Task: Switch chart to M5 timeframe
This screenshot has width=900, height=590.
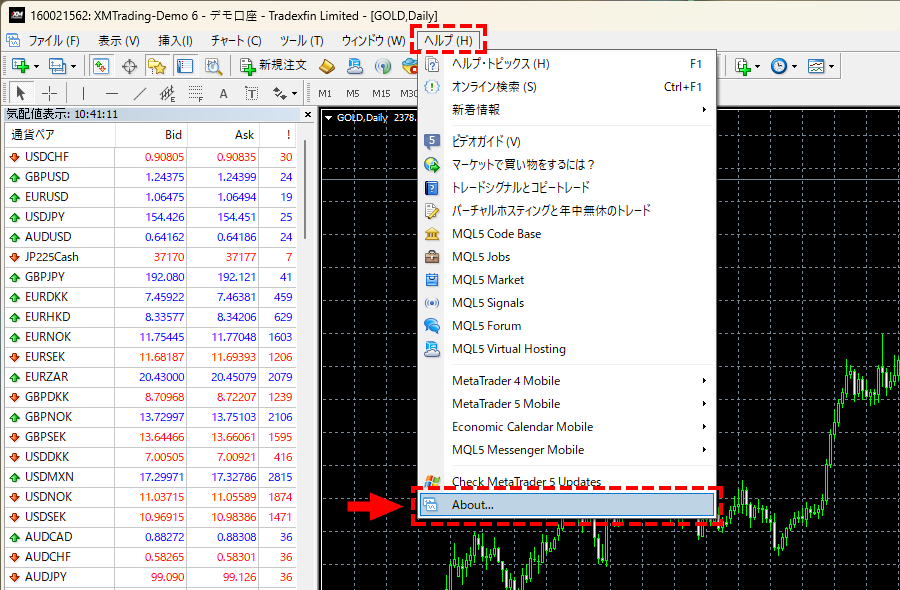Action: [353, 94]
